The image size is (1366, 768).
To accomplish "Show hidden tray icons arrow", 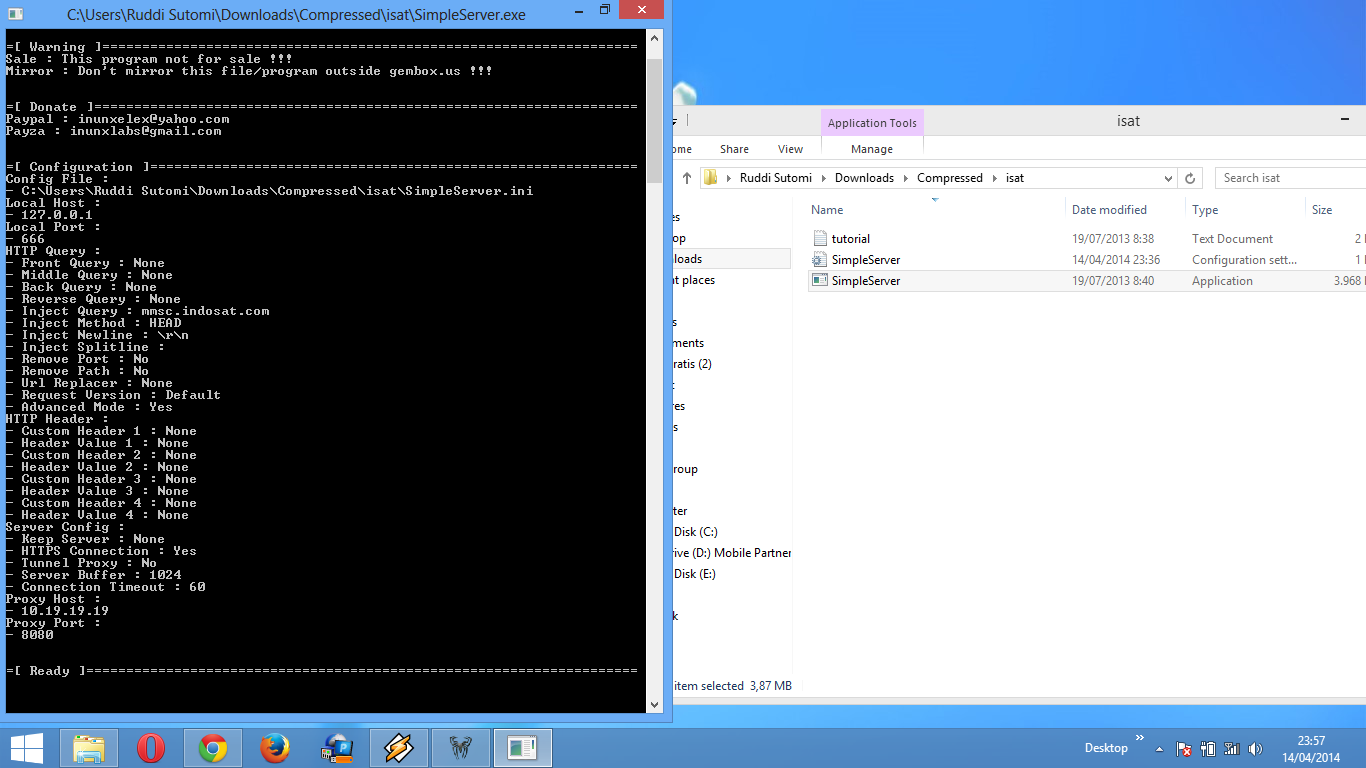I will (x=1159, y=748).
